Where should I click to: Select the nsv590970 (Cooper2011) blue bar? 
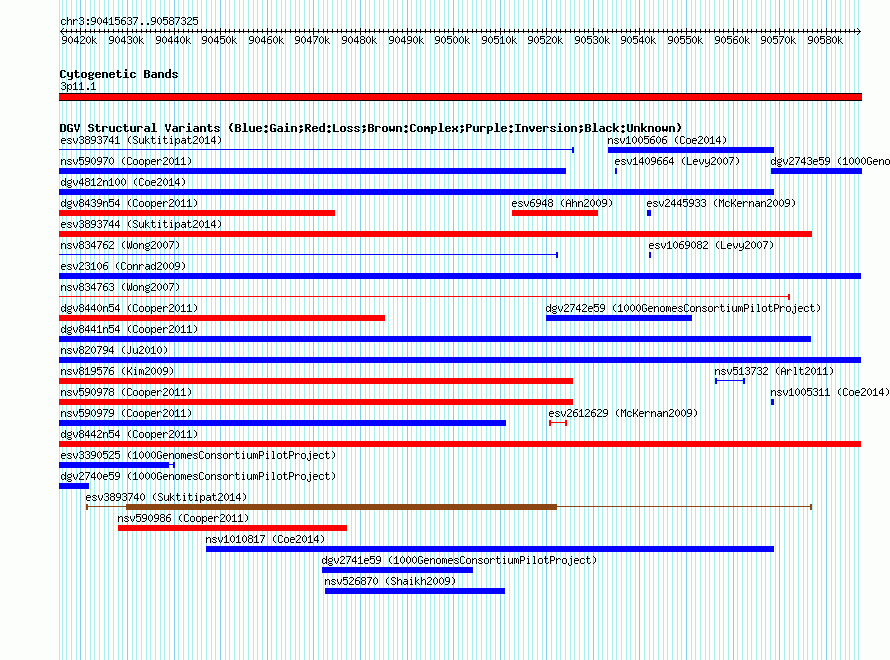click(312, 171)
